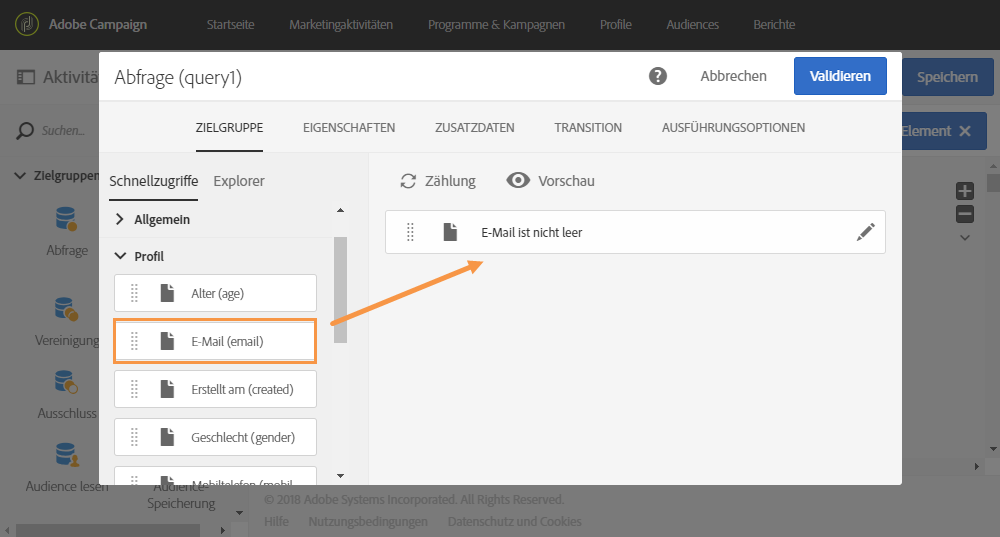Click Abbrechen to cancel the query
This screenshot has width=1000, height=537.
click(733, 76)
